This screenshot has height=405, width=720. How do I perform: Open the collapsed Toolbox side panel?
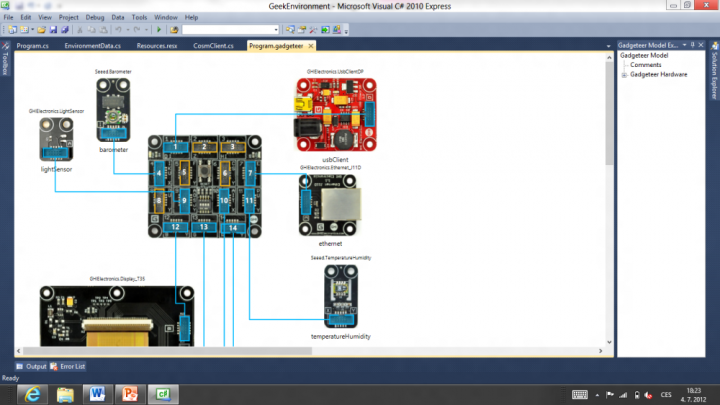click(x=5, y=64)
